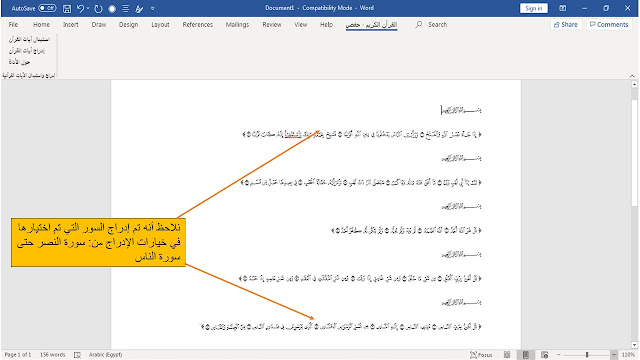Viewport: 640px width, 360px height.
Task: Open the File menu
Action: pos(13,24)
